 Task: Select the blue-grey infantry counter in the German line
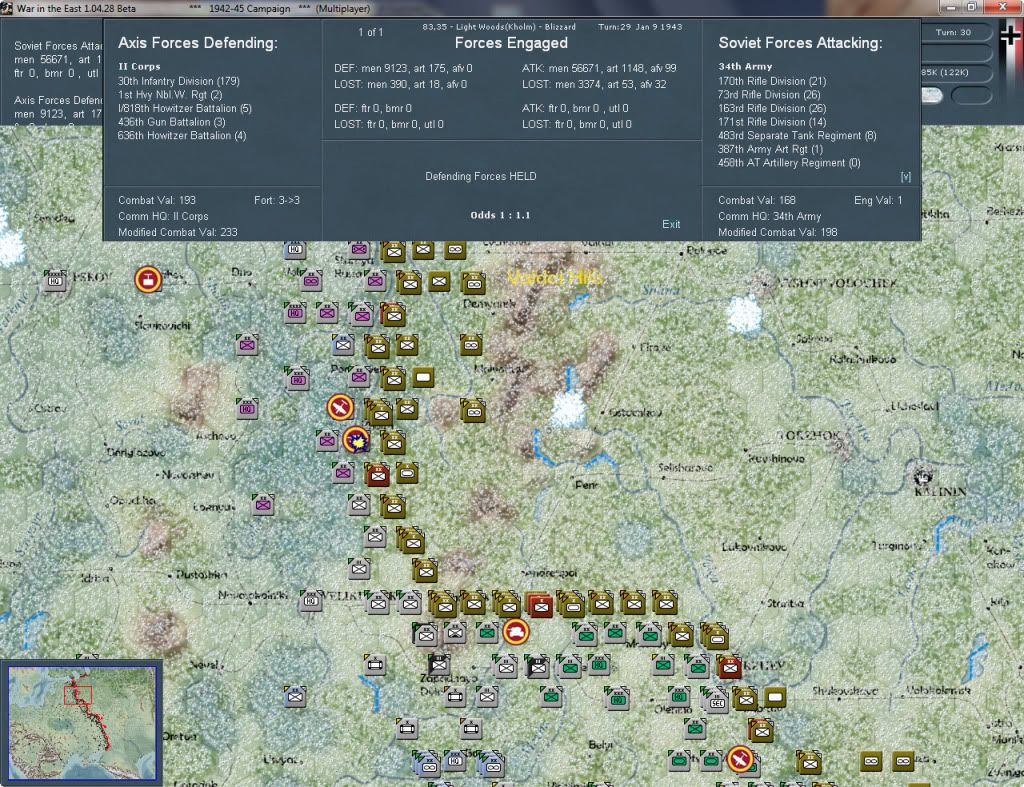[x=342, y=344]
